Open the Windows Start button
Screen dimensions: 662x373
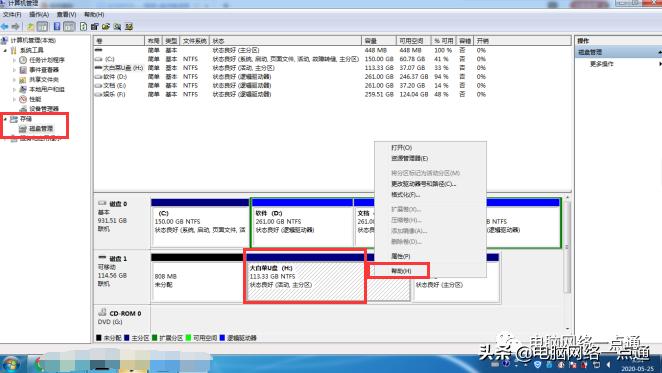coord(10,364)
